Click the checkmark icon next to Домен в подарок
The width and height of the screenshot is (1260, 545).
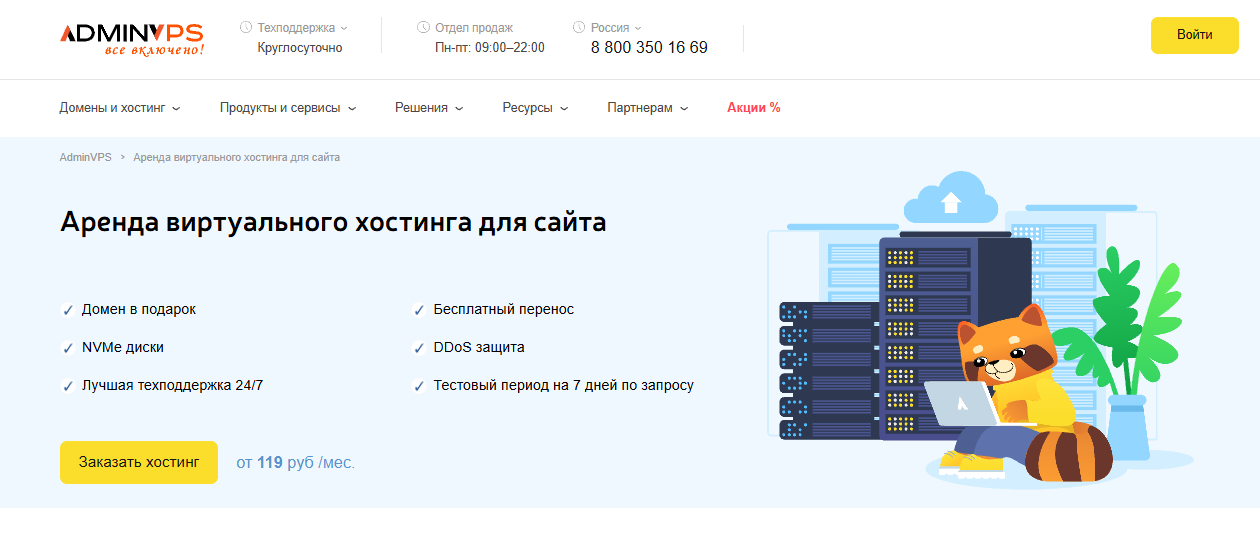68,310
